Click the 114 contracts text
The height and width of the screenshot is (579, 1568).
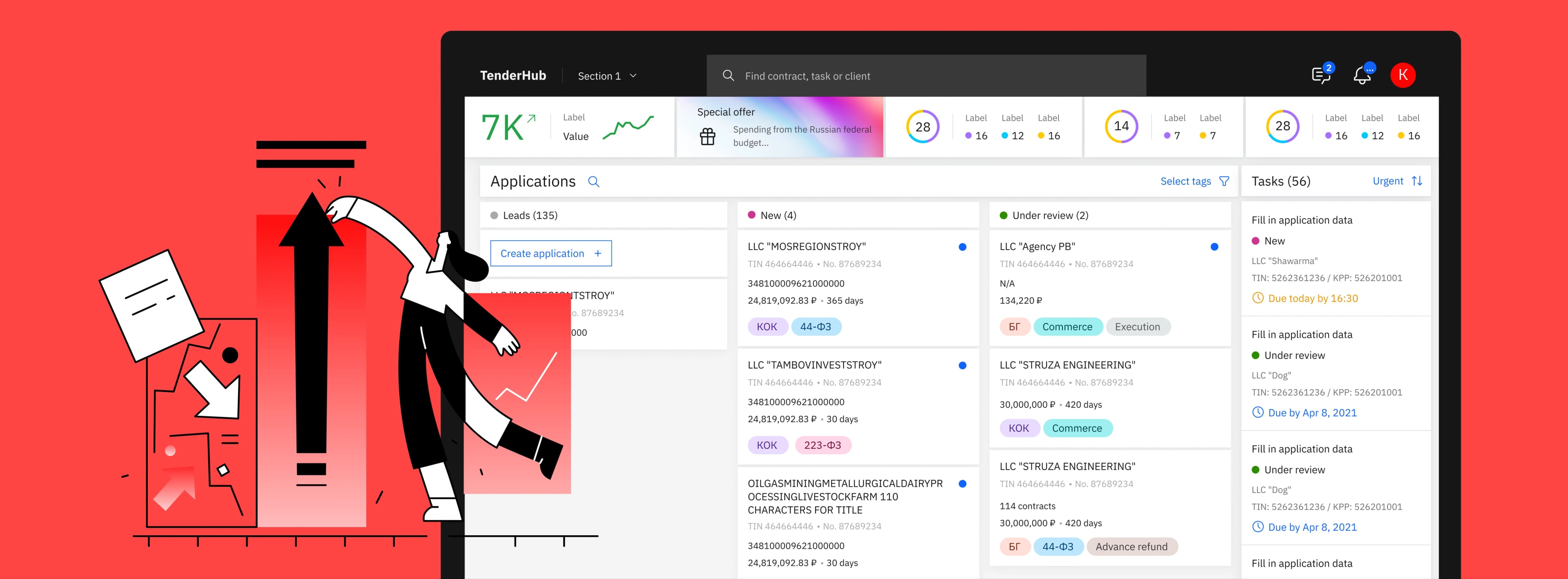(1027, 506)
